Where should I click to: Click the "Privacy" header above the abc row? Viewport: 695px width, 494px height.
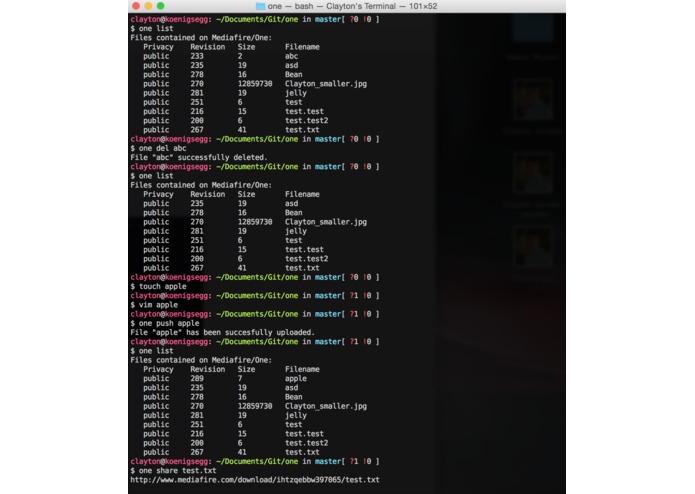pyautogui.click(x=158, y=47)
